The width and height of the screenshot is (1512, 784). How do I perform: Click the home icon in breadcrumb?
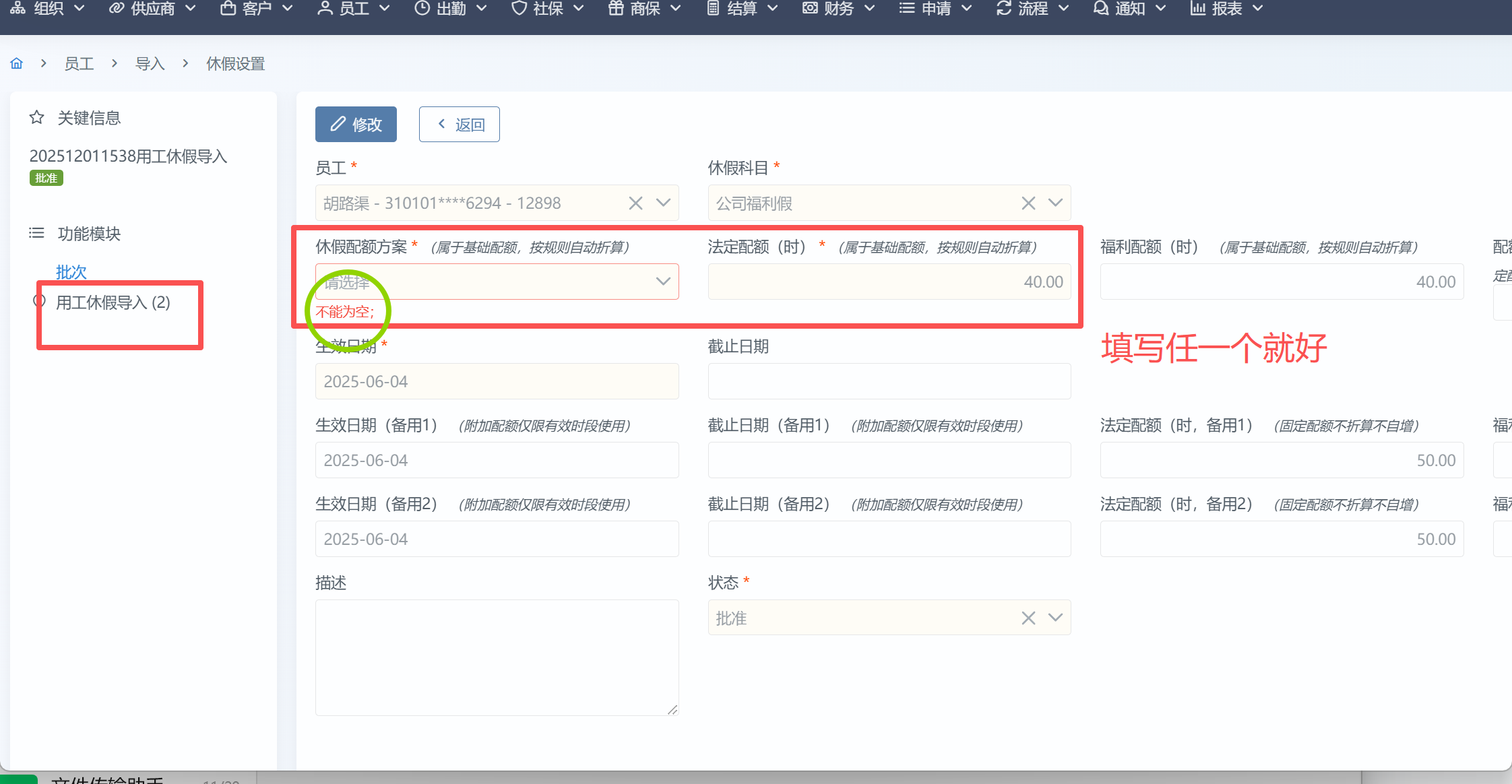17,63
